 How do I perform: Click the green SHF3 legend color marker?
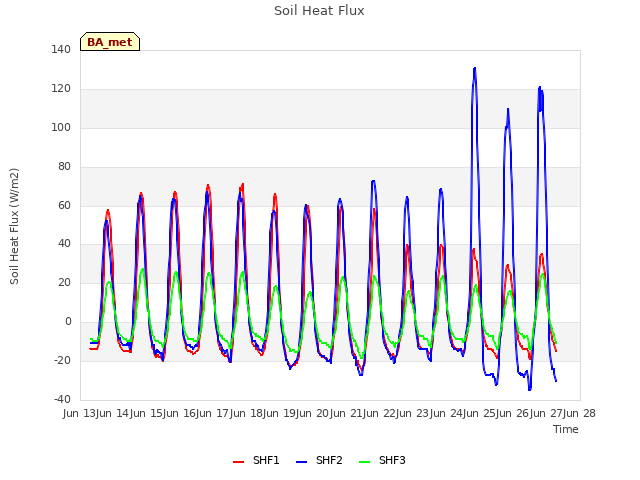click(364, 462)
